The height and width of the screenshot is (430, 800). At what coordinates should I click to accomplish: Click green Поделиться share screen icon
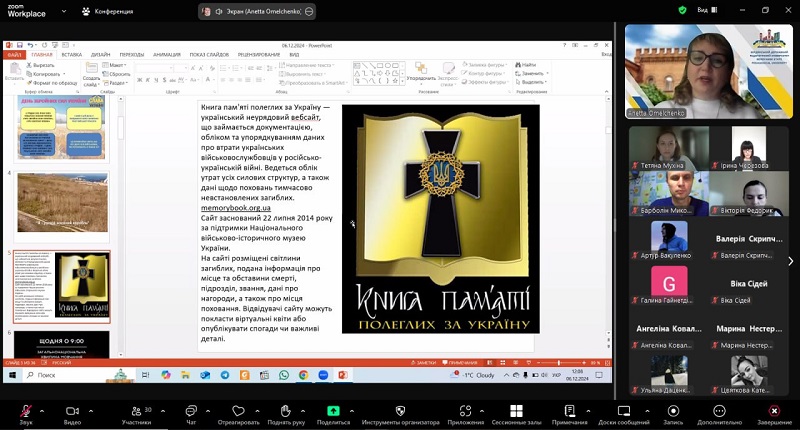click(333, 411)
